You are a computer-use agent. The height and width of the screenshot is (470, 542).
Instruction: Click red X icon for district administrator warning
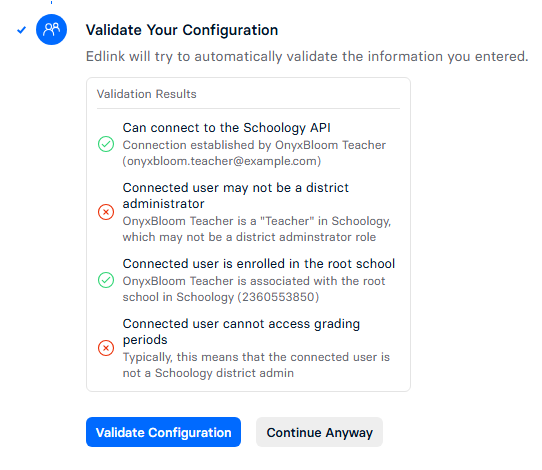tap(106, 212)
